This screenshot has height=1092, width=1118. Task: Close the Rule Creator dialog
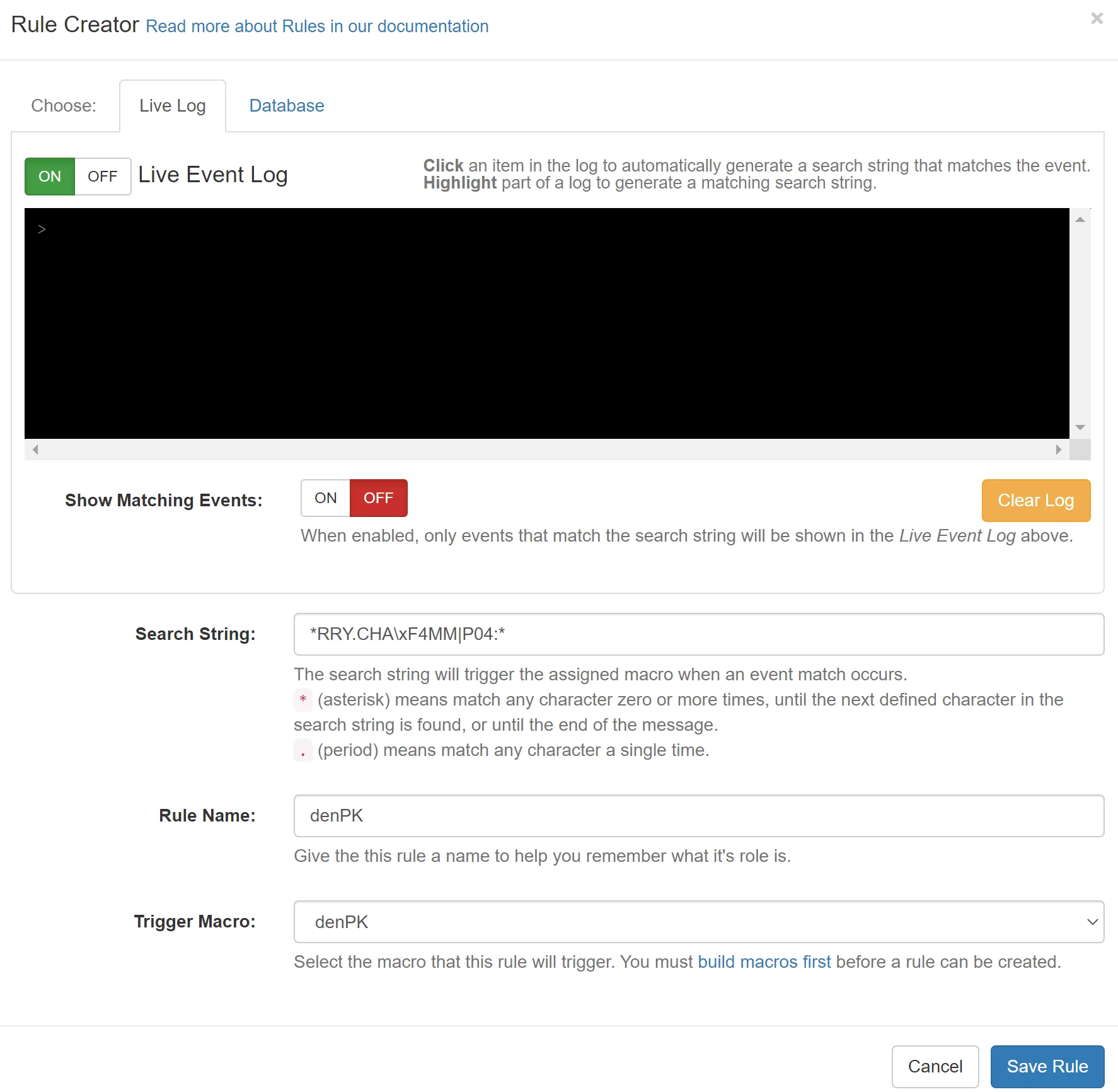tap(1097, 19)
